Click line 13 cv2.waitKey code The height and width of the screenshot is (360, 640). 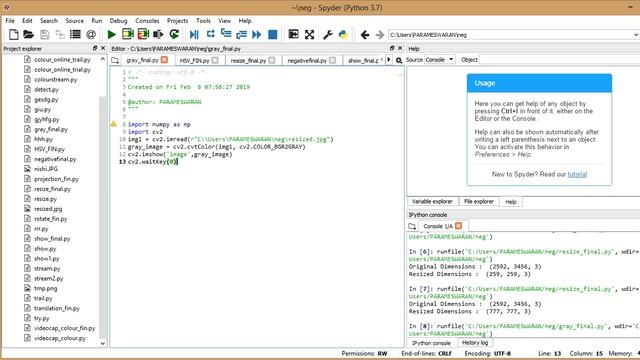click(153, 162)
